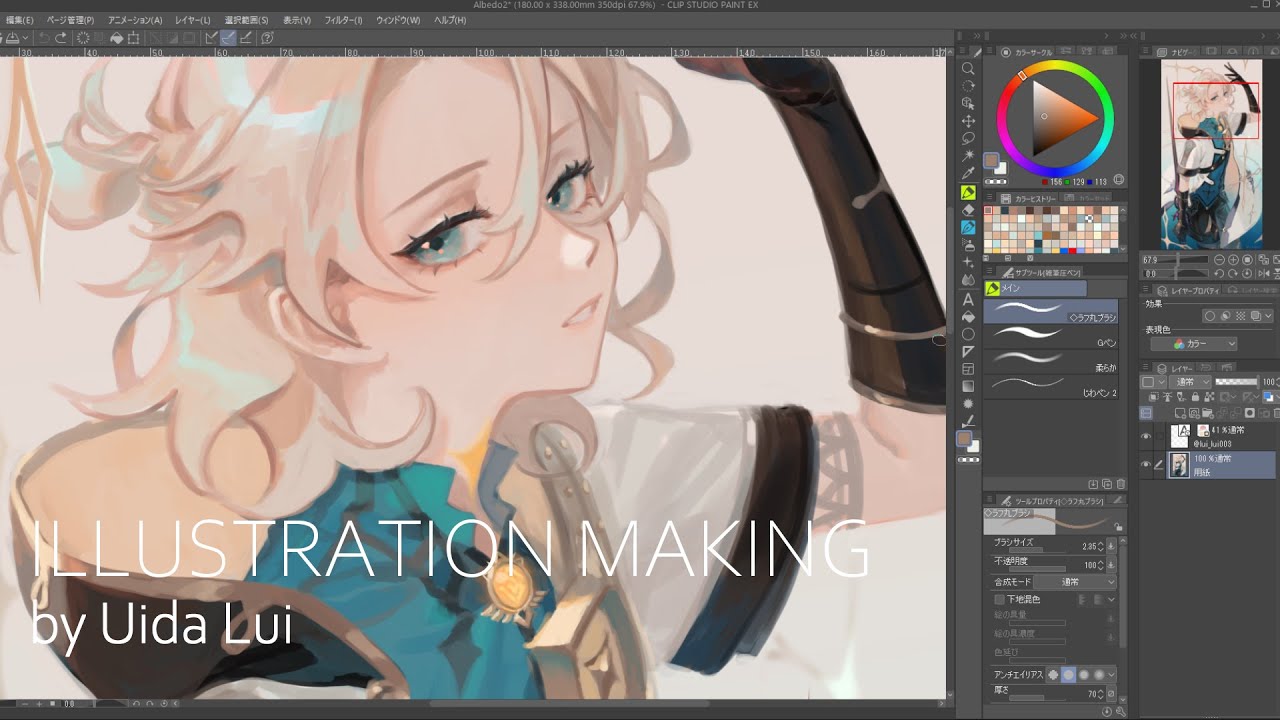Image resolution: width=1280 pixels, height=720 pixels.
Task: Select the メイン sub tool group
Action: (x=1035, y=288)
